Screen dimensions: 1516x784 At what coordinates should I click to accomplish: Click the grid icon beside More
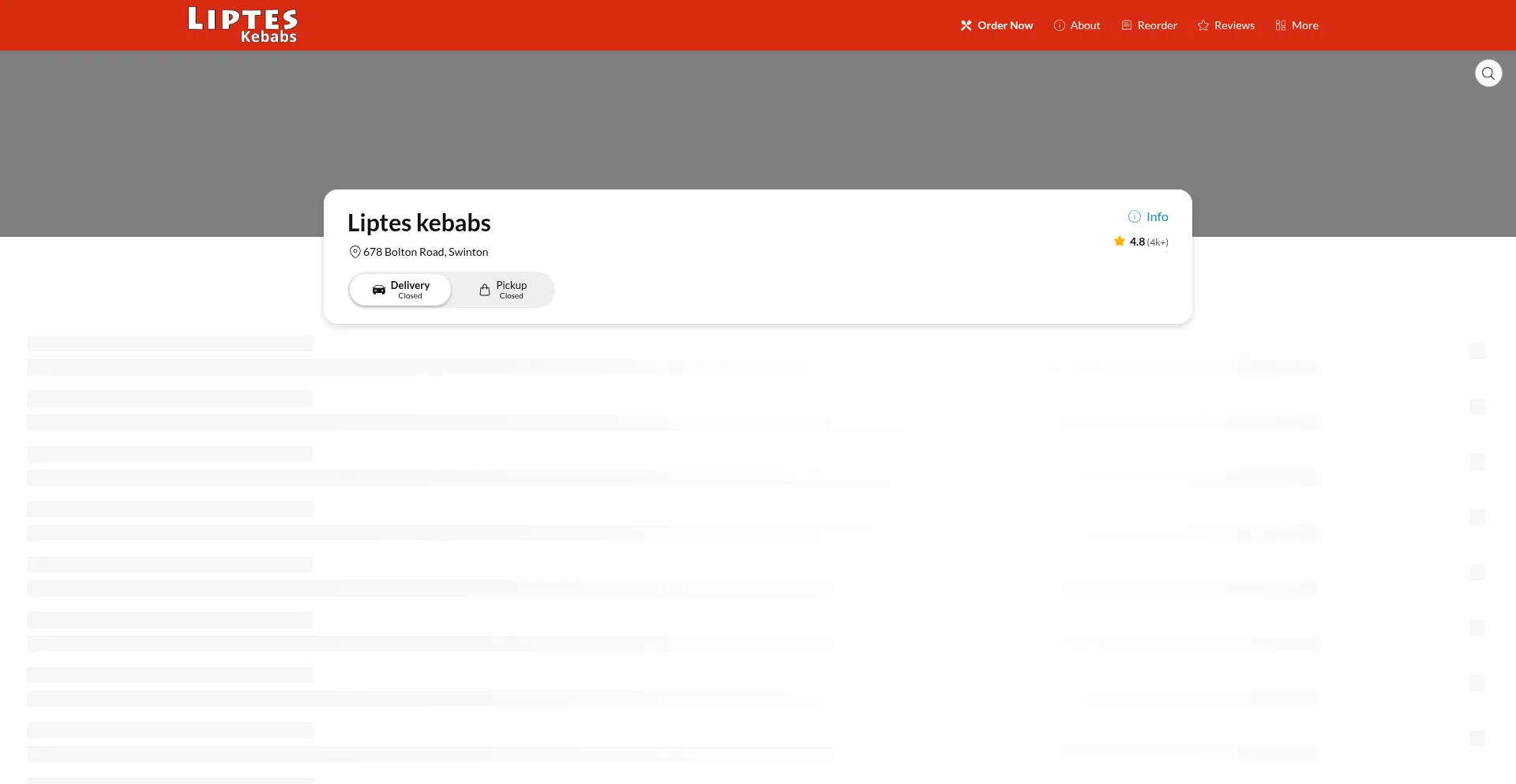click(1281, 25)
